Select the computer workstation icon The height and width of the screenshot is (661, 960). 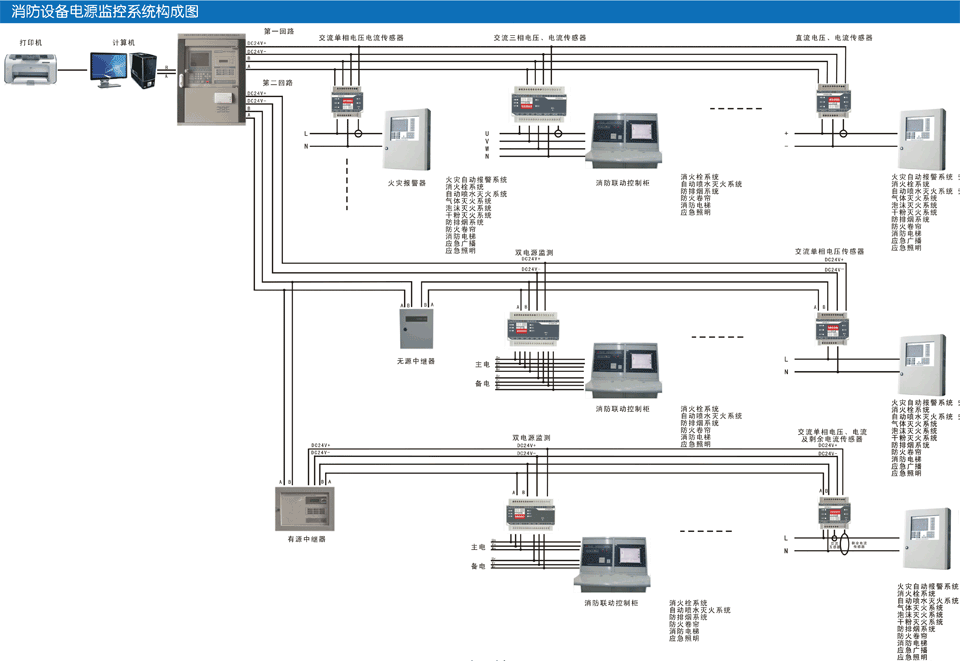click(x=118, y=67)
